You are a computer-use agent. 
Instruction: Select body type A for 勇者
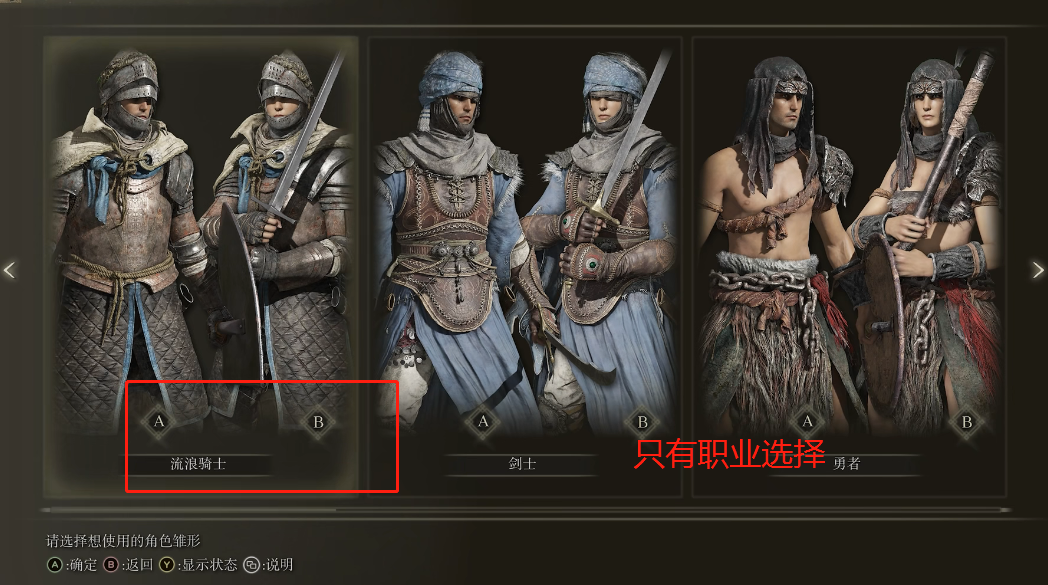click(807, 421)
